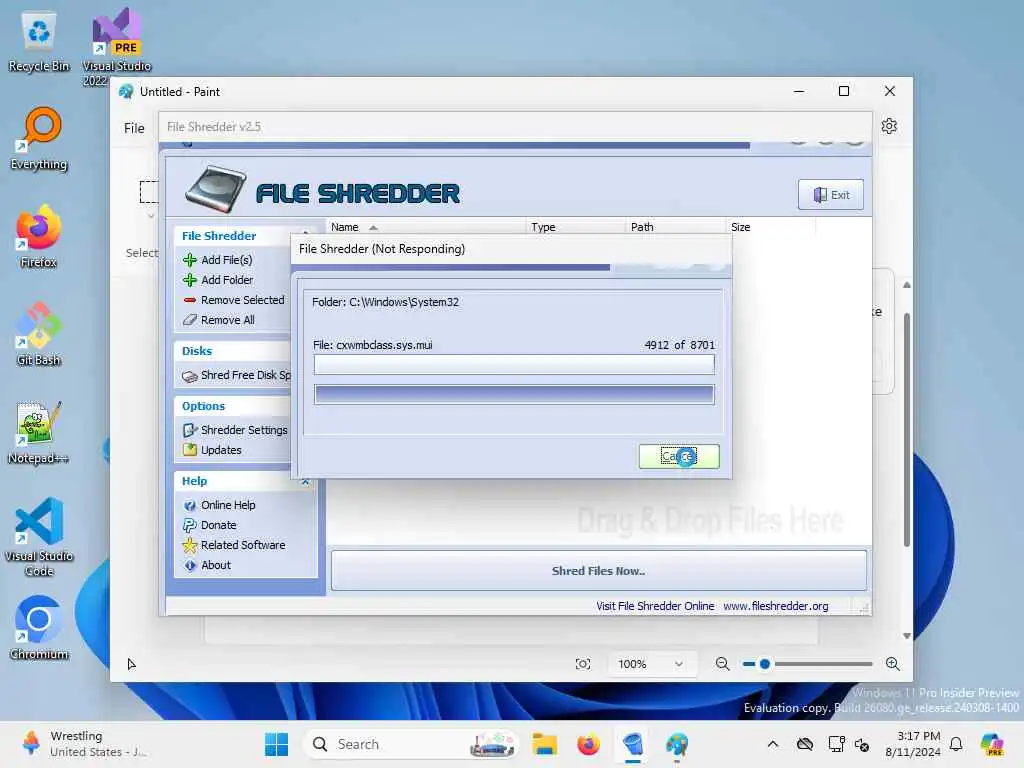Launch the Everything search desktop icon
Image resolution: width=1024 pixels, height=768 pixels.
click(39, 138)
